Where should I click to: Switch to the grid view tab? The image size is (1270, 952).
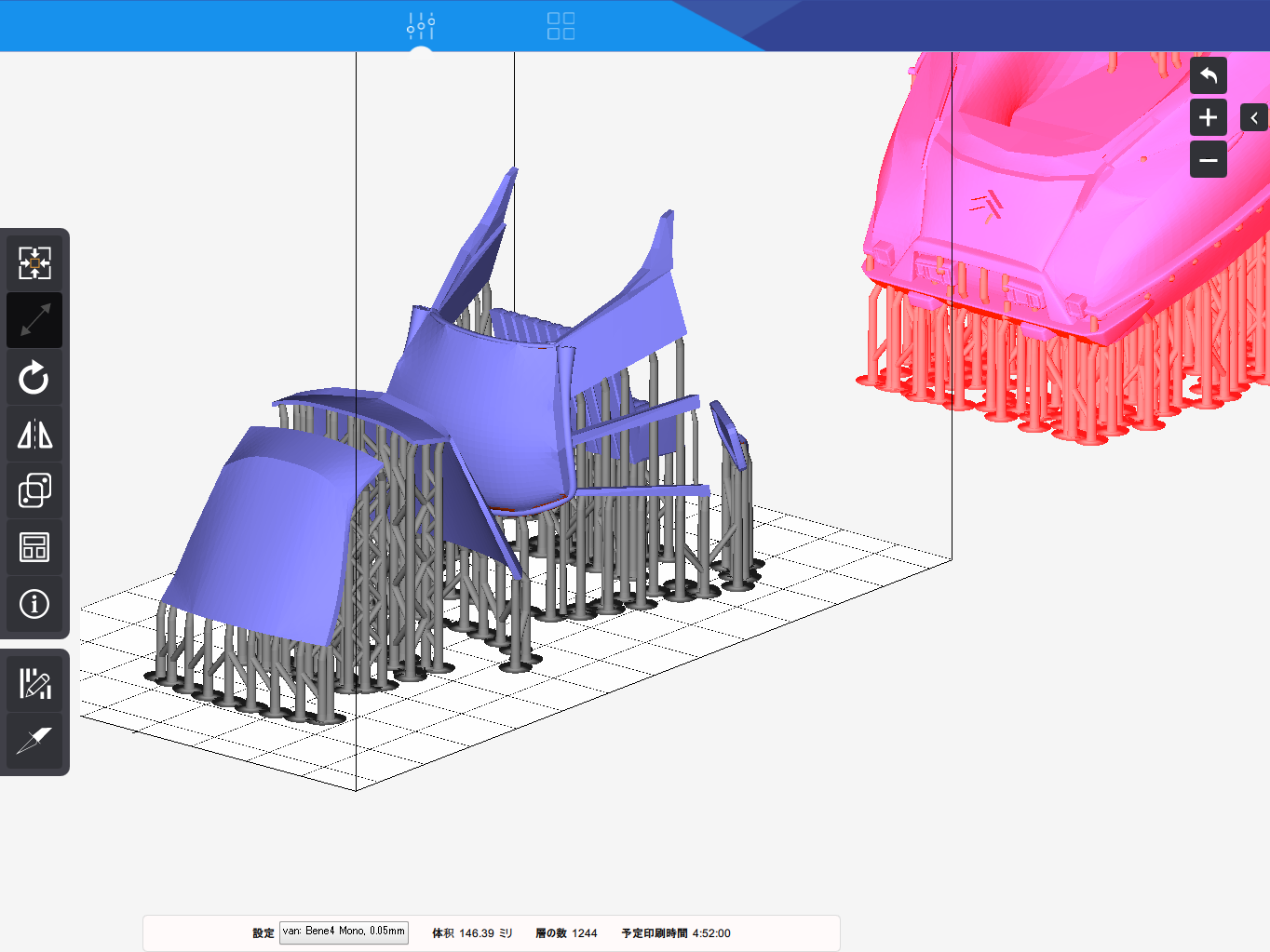(561, 25)
